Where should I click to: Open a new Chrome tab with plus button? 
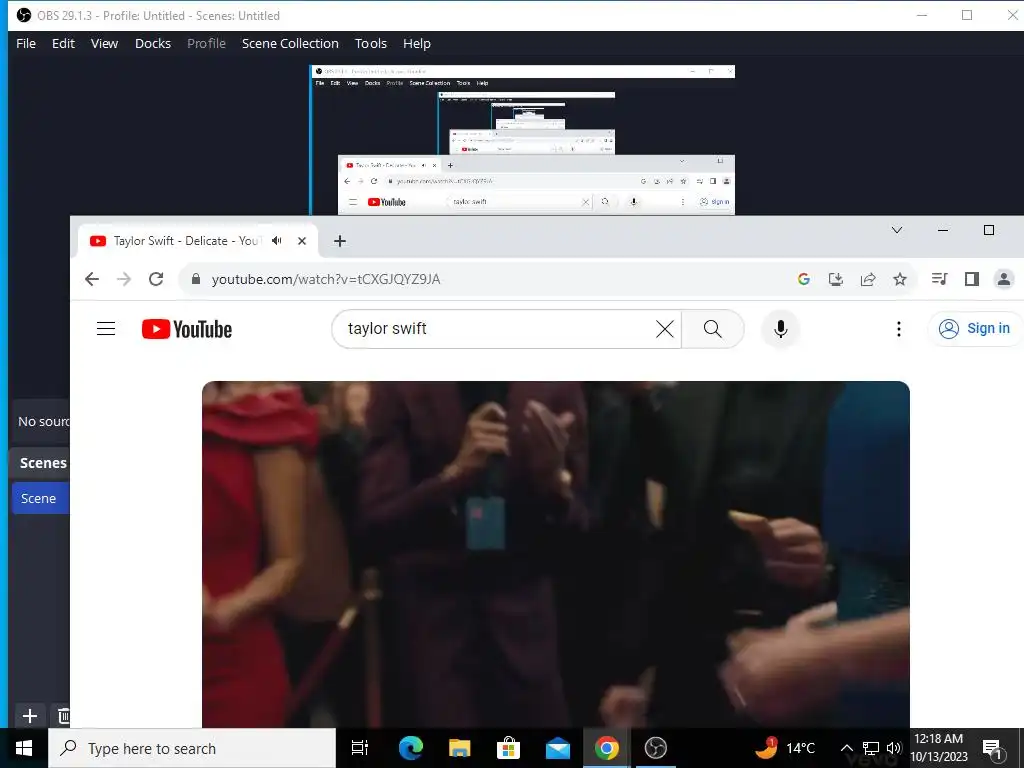340,241
